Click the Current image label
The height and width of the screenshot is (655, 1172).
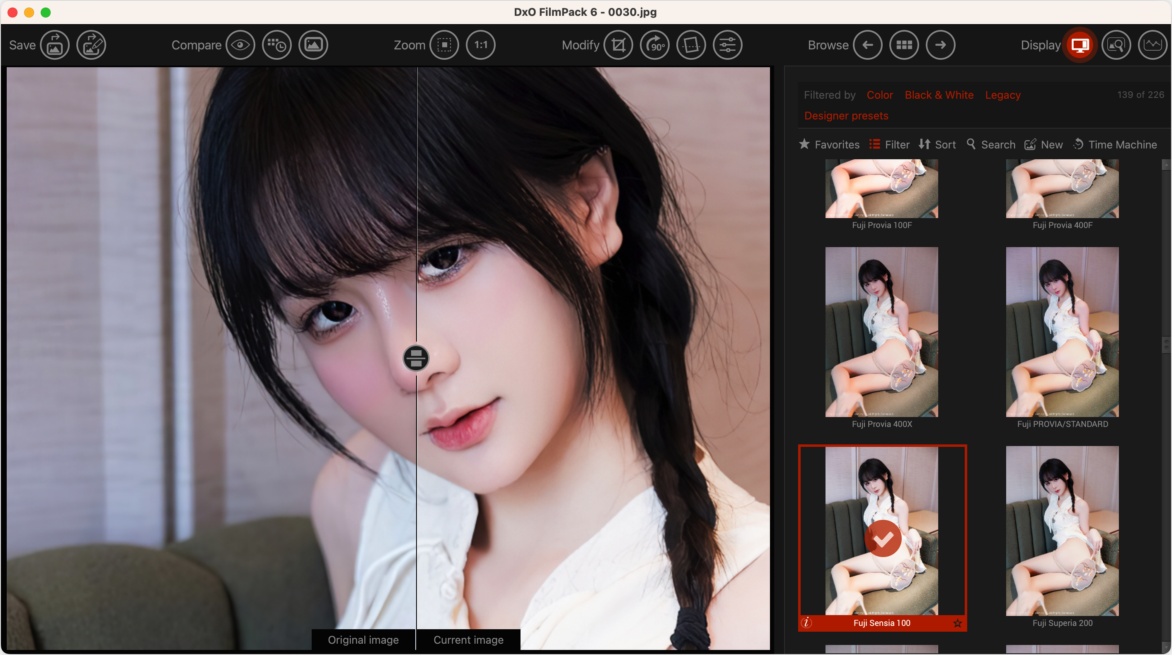click(469, 640)
